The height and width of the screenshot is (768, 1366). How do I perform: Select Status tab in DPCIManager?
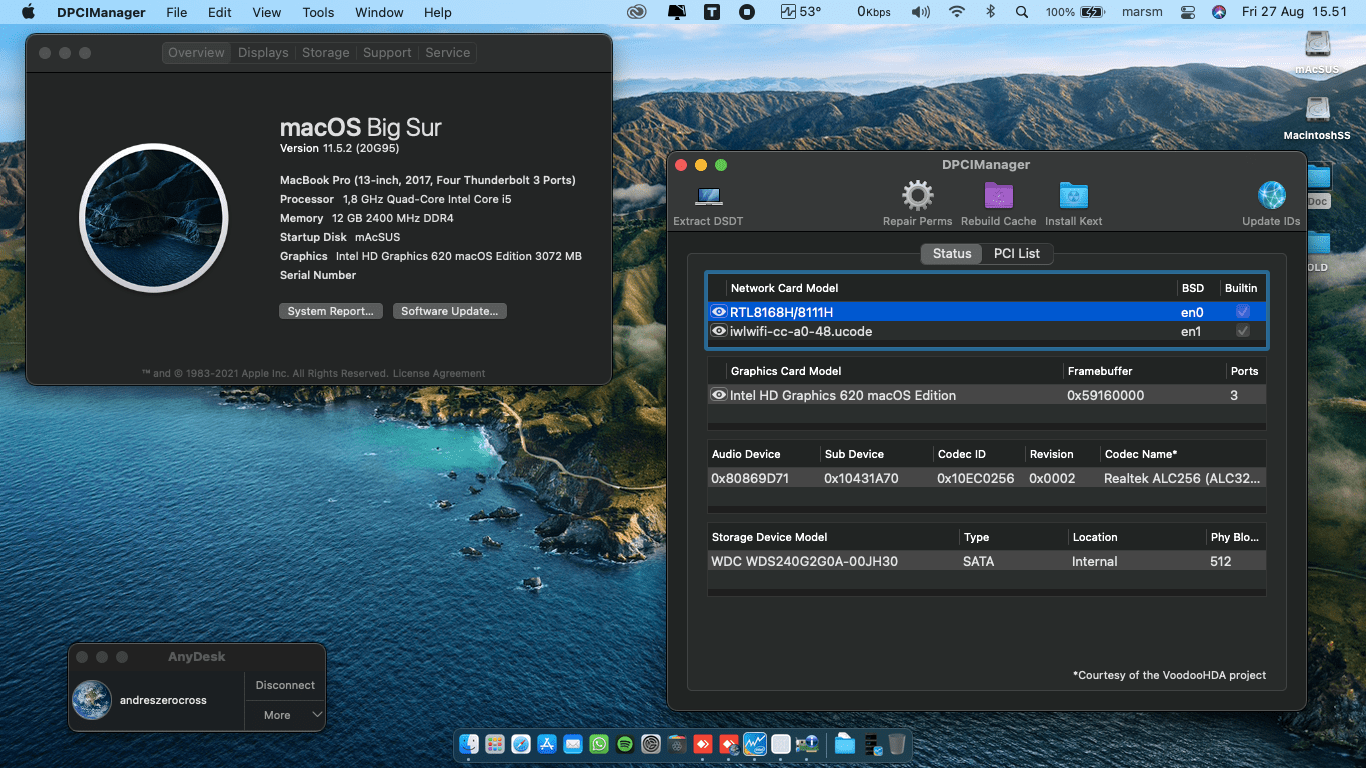[x=952, y=253]
